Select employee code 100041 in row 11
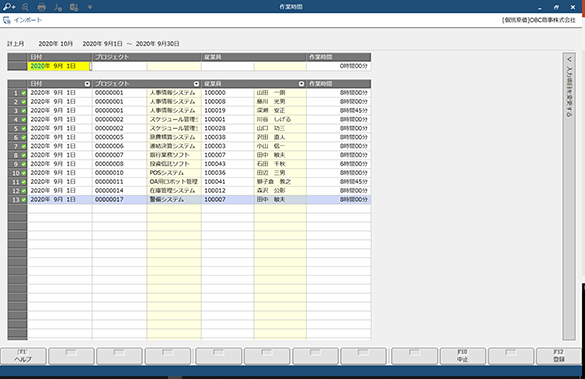Viewport: 585px width, 379px height. coord(228,182)
